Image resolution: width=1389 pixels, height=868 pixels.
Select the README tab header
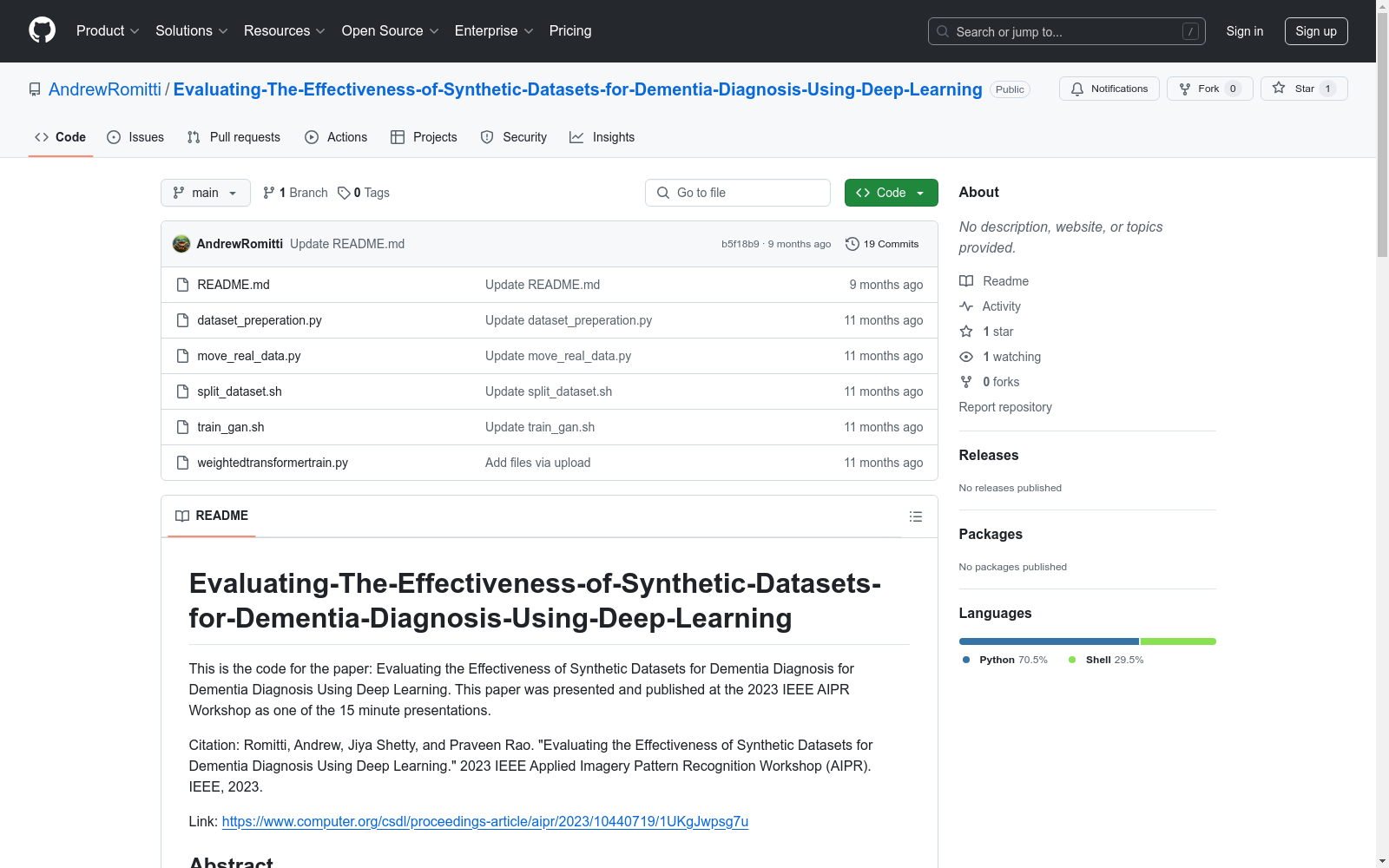tap(212, 516)
